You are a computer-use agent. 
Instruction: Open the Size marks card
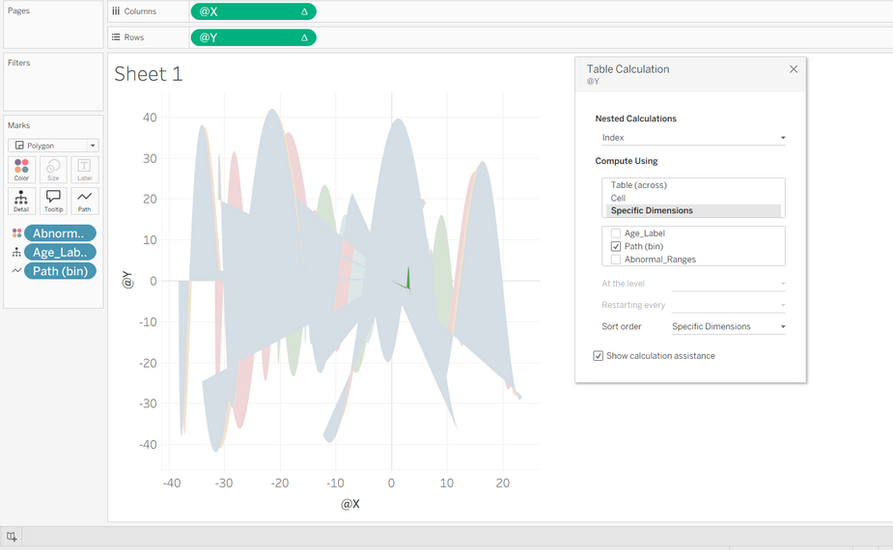[x=53, y=169]
